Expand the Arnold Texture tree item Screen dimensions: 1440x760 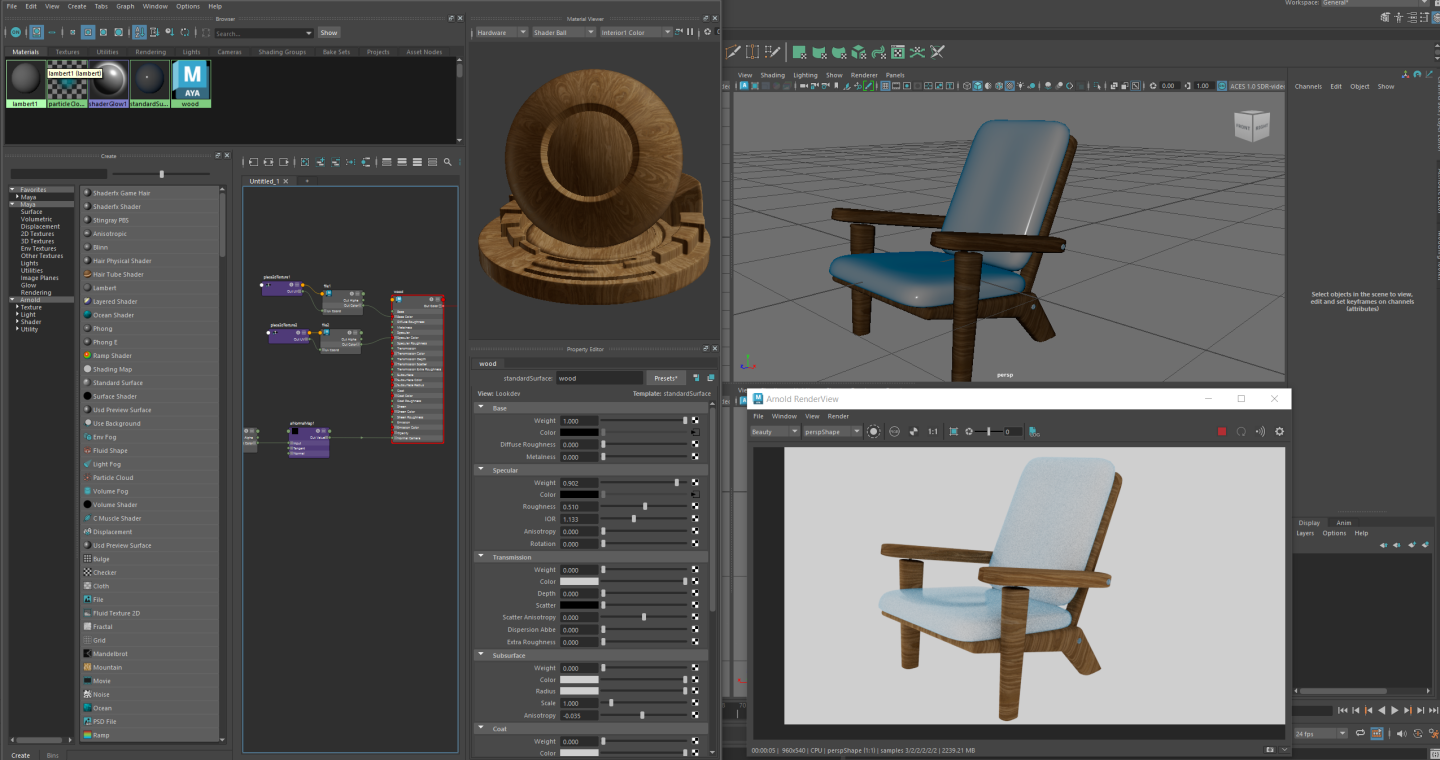coord(18,308)
